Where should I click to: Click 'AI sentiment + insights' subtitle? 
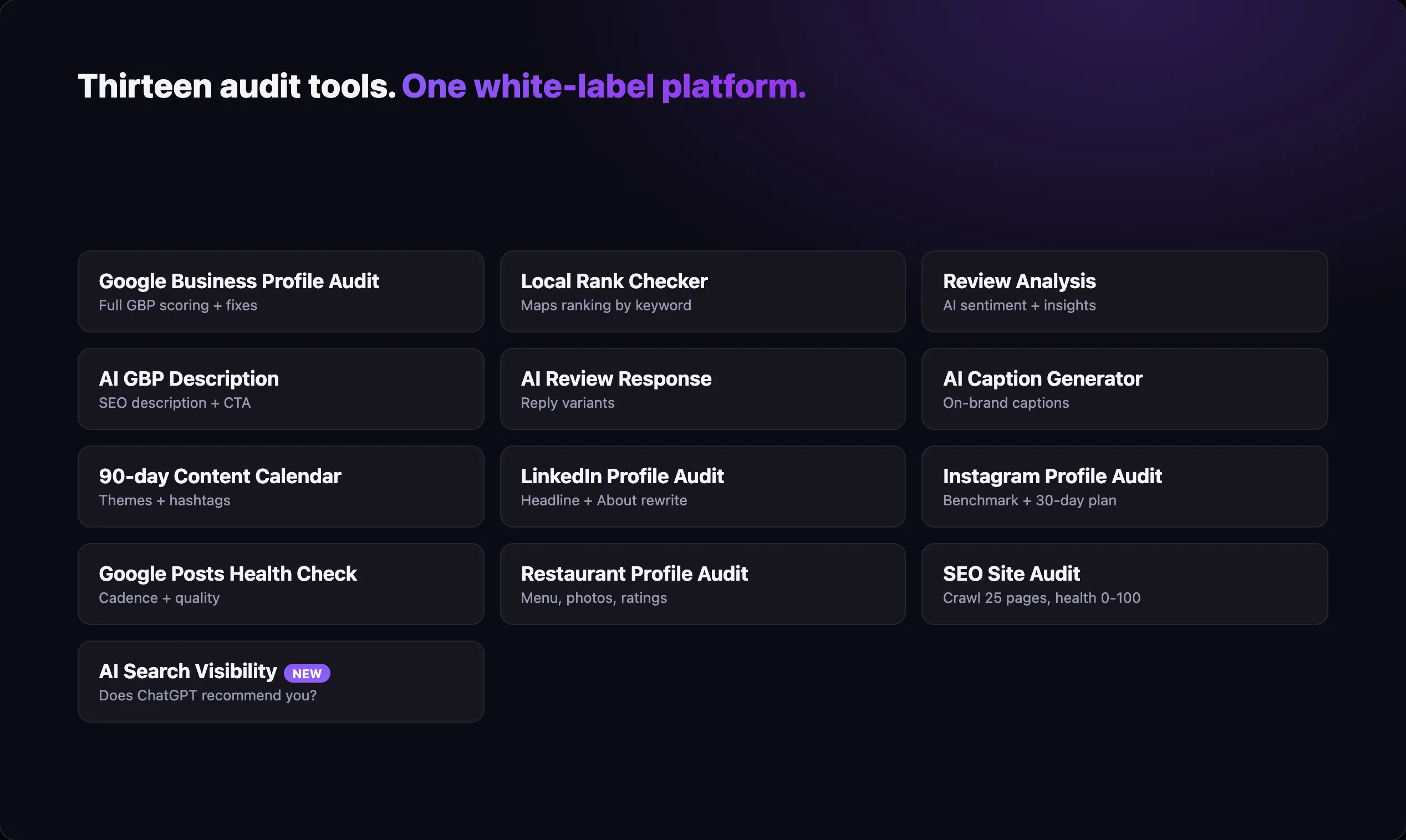tap(1020, 306)
